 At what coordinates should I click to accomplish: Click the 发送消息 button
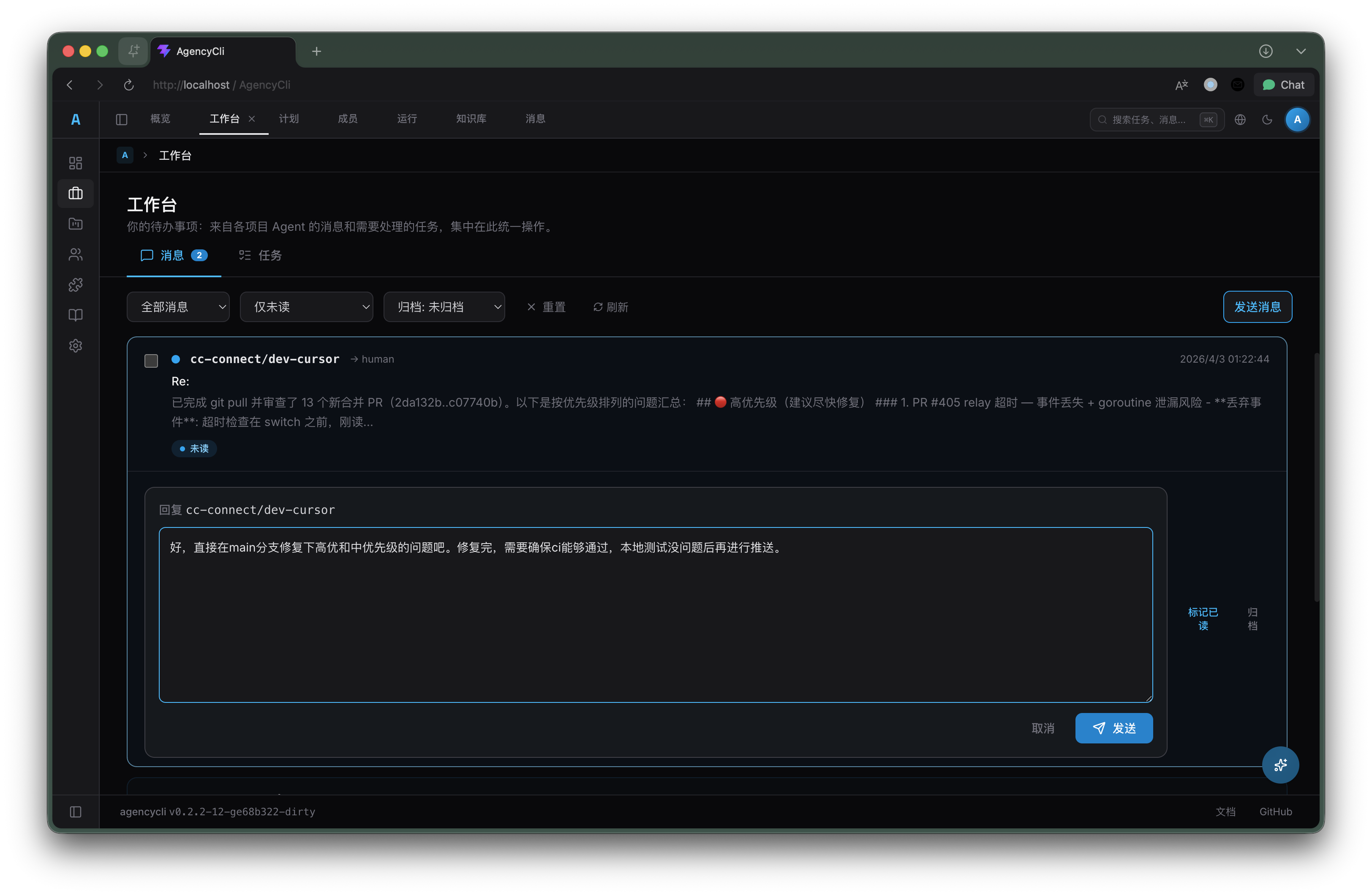pos(1257,307)
